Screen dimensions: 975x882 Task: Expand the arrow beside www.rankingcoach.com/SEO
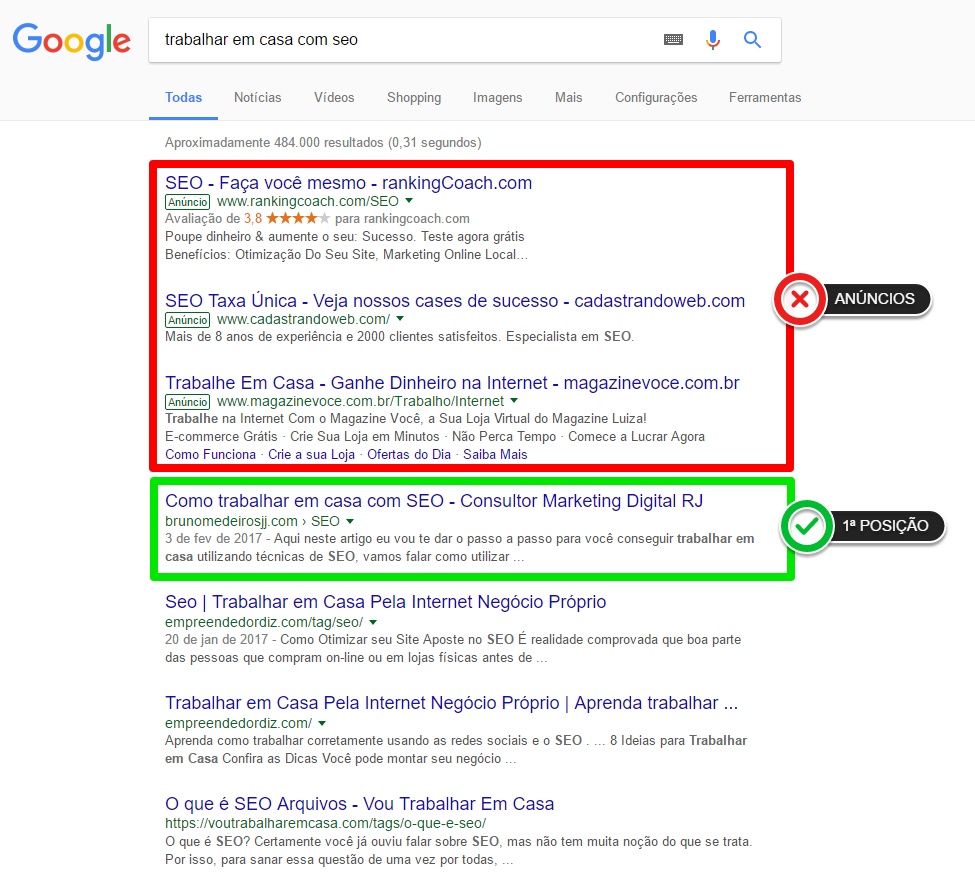(x=409, y=201)
